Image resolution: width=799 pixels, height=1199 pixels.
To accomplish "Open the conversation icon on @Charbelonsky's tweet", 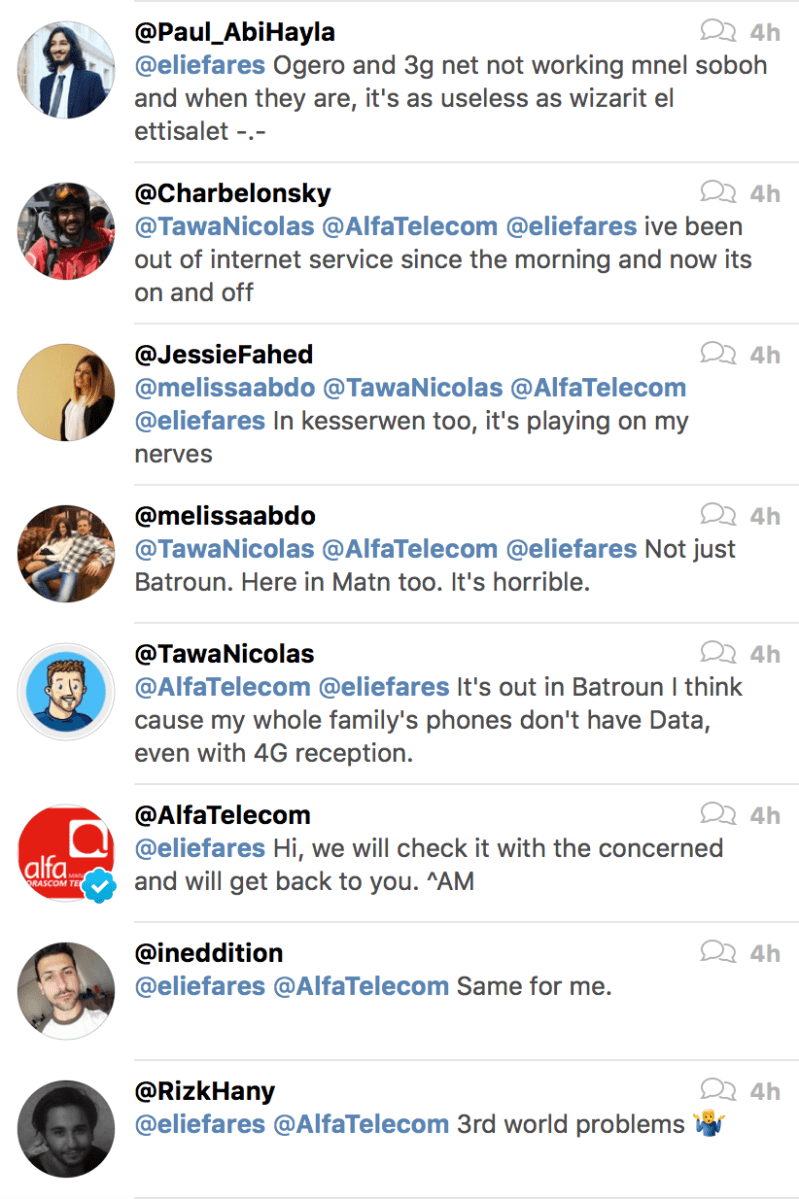I will [x=718, y=192].
